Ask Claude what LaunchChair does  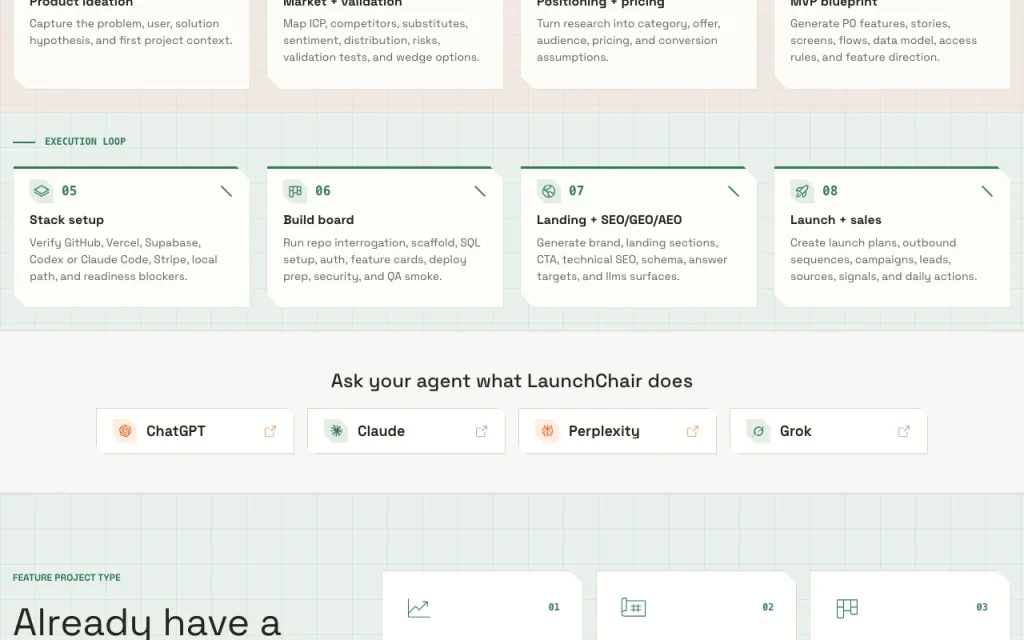pos(406,431)
